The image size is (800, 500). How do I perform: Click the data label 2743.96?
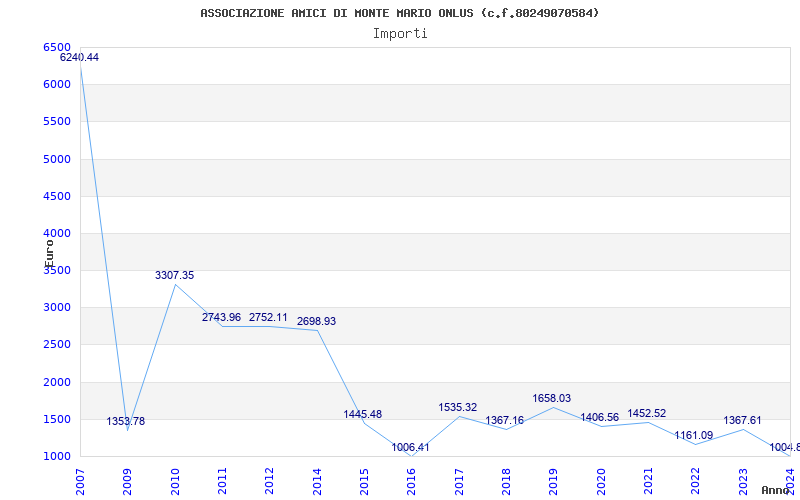(x=221, y=317)
